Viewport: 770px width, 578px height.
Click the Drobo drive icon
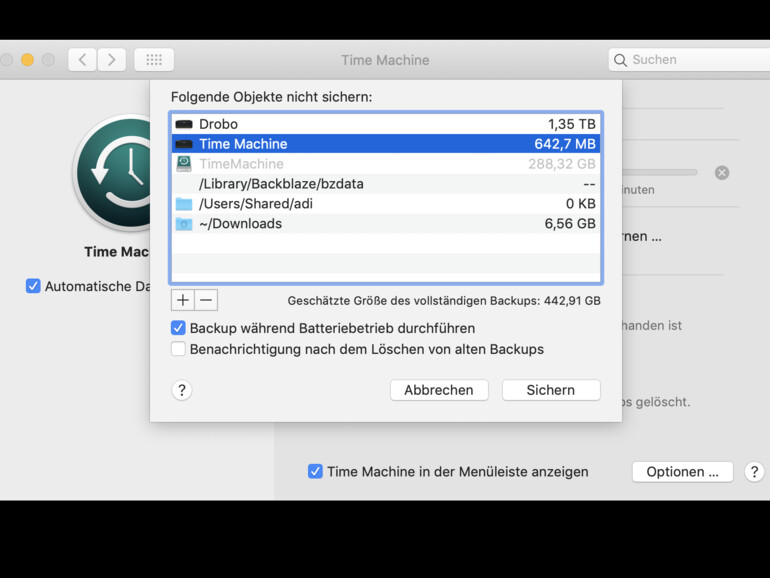tap(184, 124)
